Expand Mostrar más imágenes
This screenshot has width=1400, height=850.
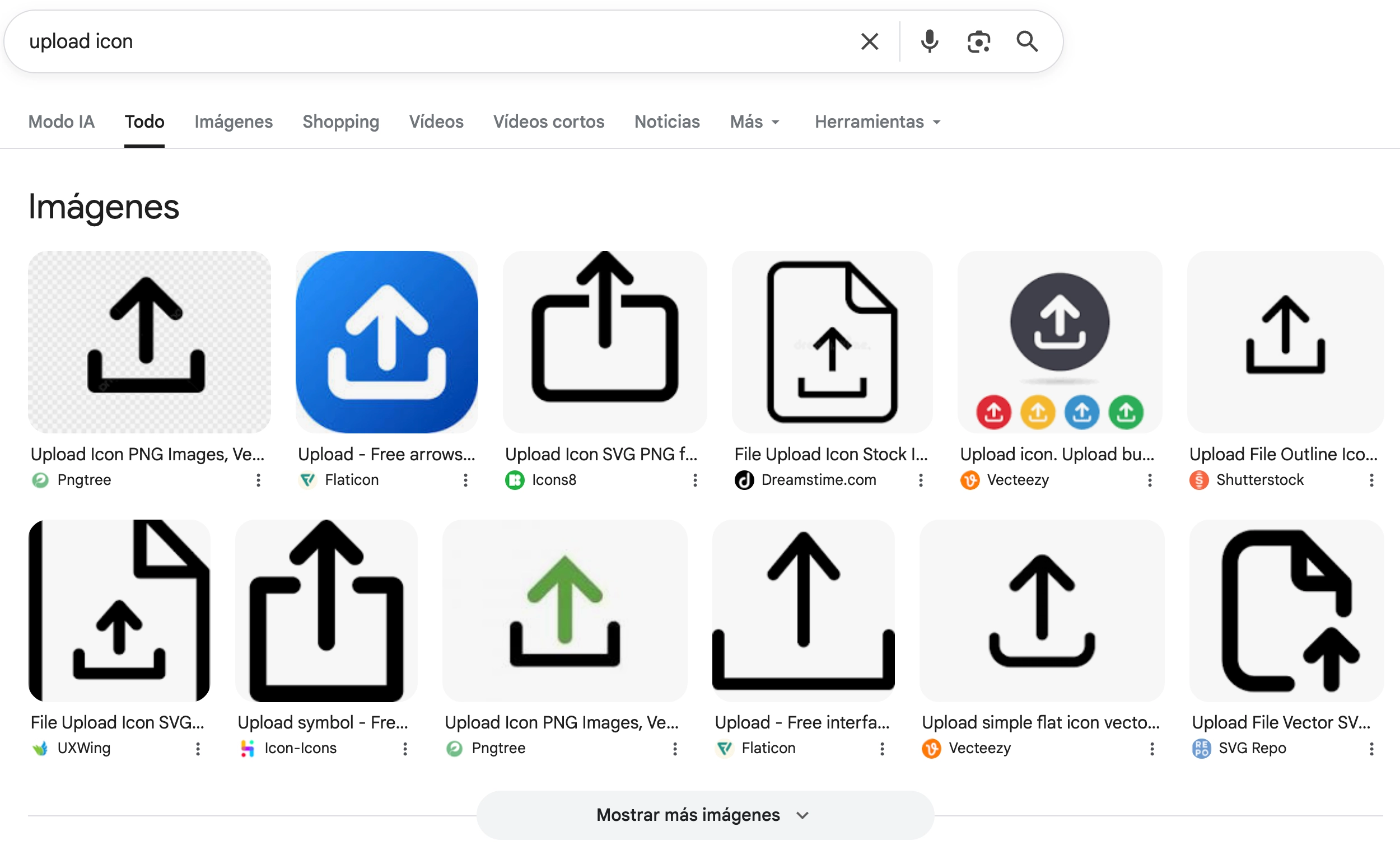(704, 815)
